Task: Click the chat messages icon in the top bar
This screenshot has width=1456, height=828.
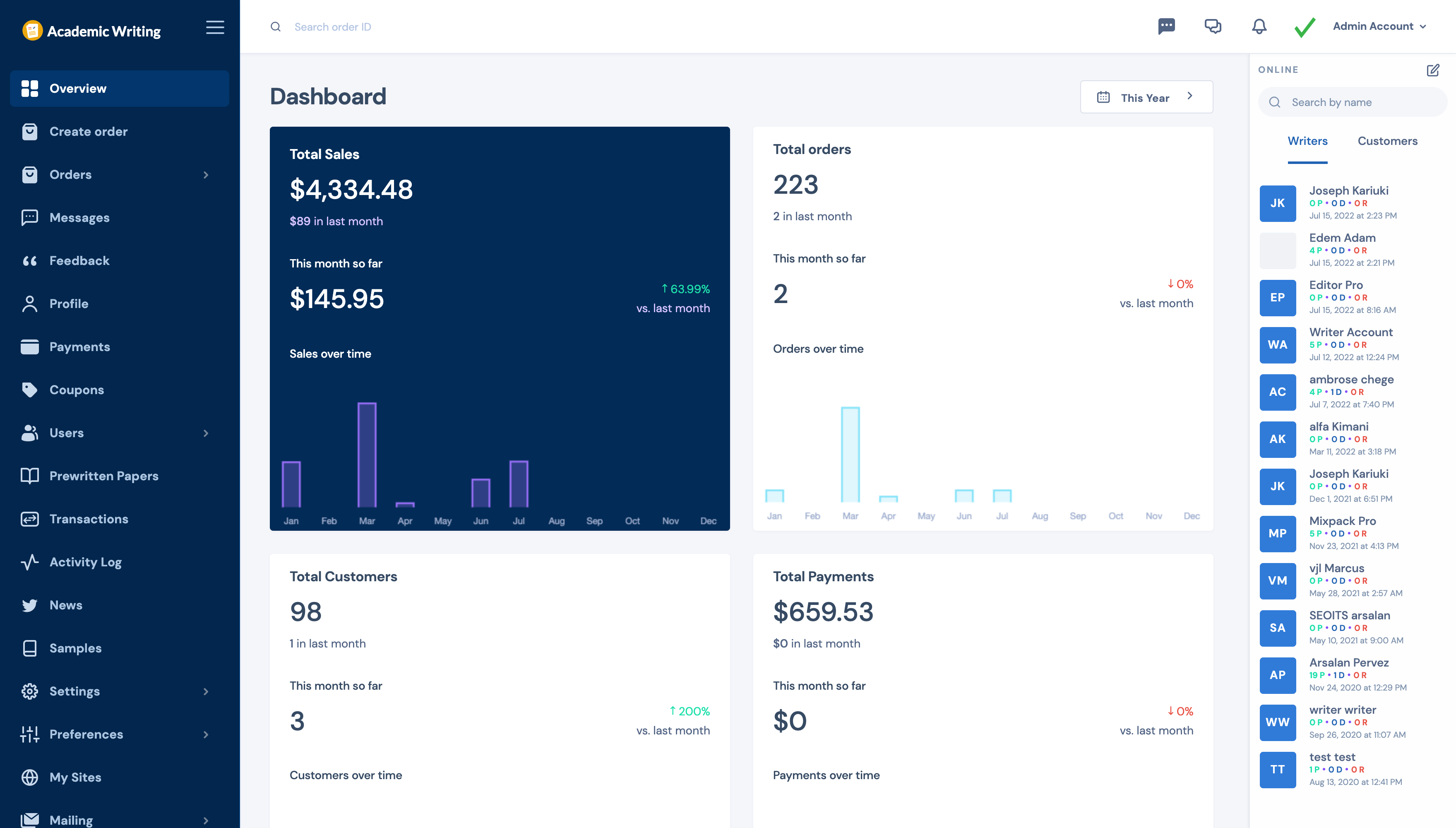Action: [x=1167, y=26]
